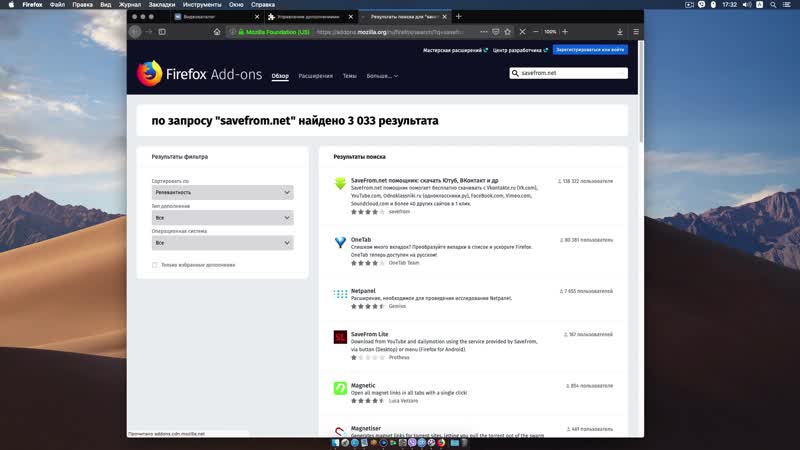Click the Netpanel dotted icon

[x=340, y=293]
